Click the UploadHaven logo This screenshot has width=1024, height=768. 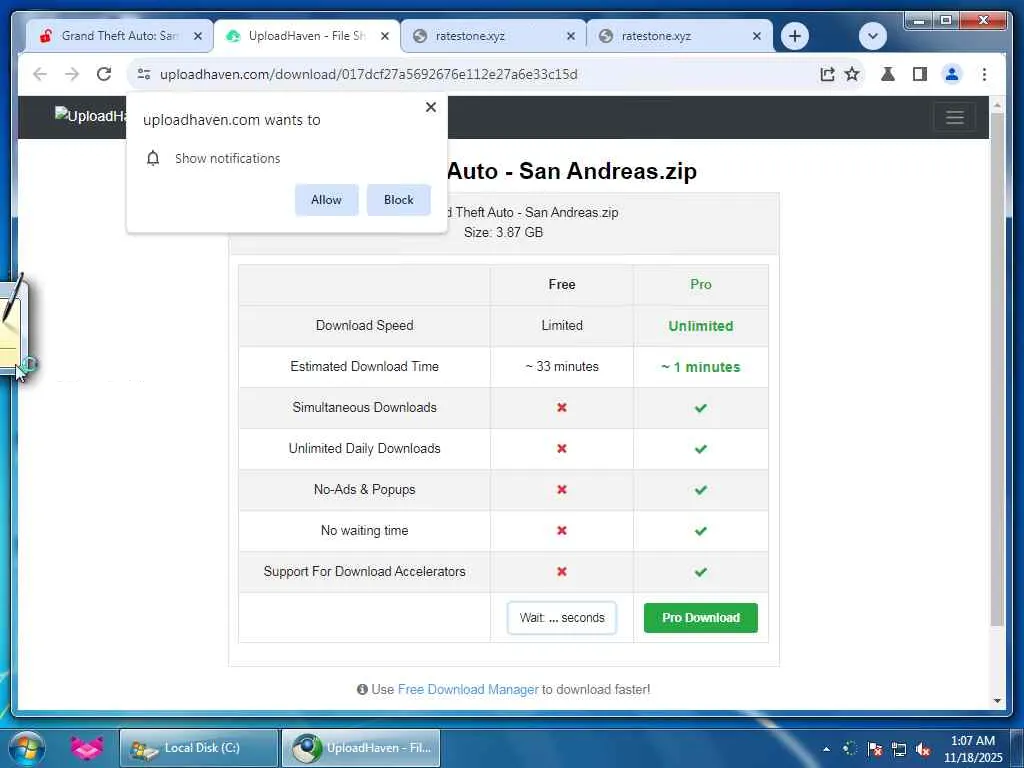[90, 116]
